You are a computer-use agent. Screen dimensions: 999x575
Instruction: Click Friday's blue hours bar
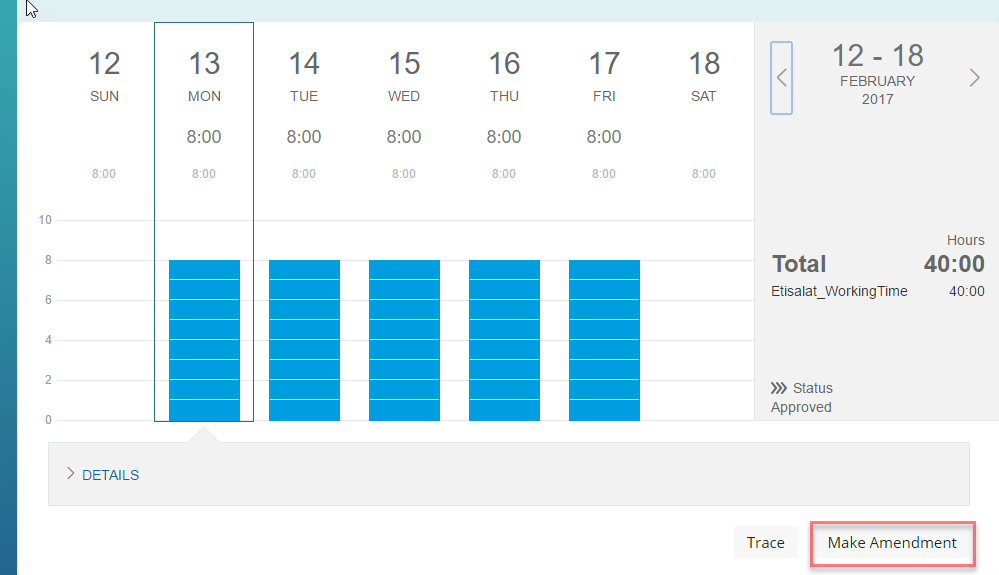click(605, 340)
